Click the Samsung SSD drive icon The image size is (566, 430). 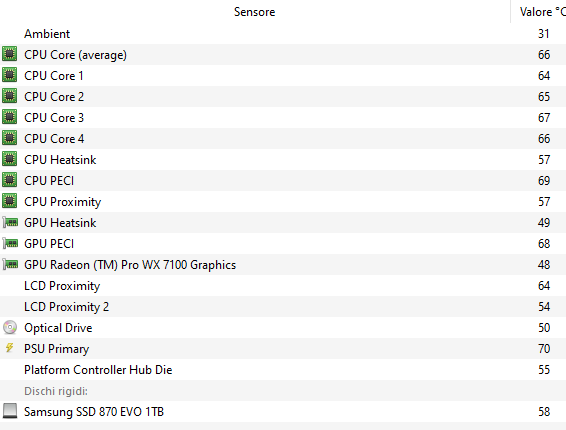tap(10, 411)
